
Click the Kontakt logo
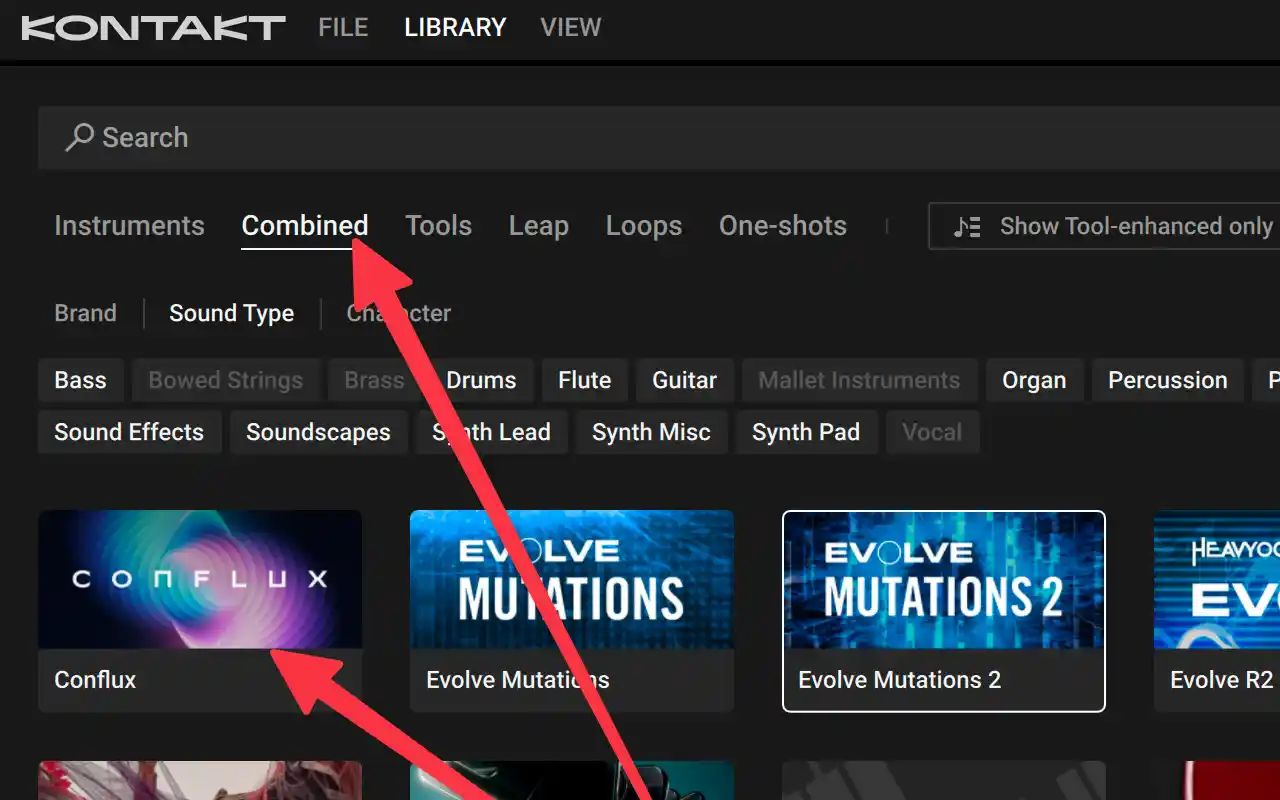point(153,27)
